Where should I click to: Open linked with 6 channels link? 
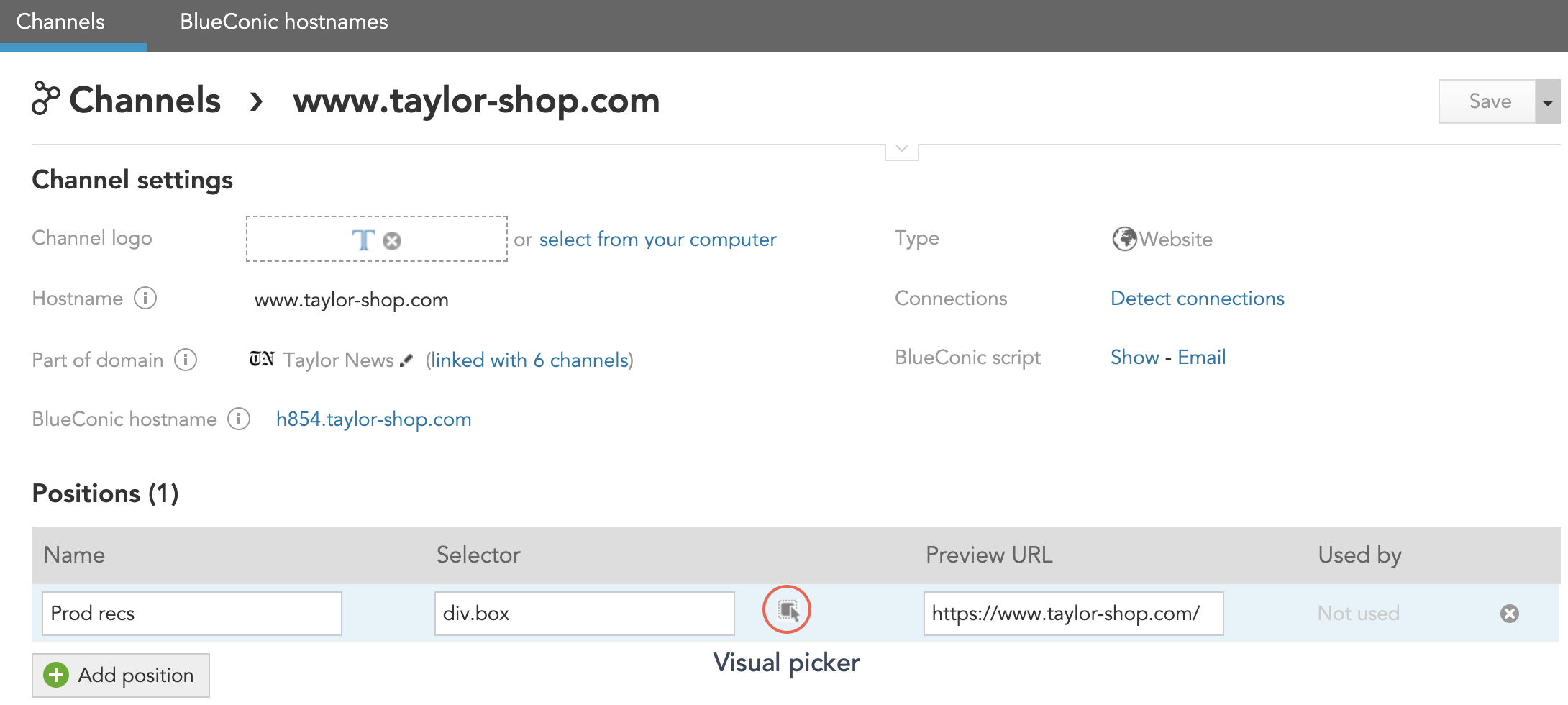pos(530,360)
